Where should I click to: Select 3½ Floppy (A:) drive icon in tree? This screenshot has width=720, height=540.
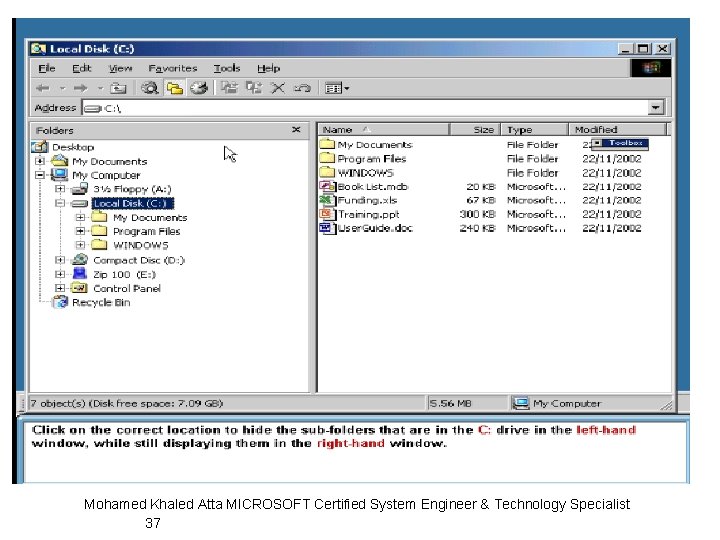tap(80, 189)
